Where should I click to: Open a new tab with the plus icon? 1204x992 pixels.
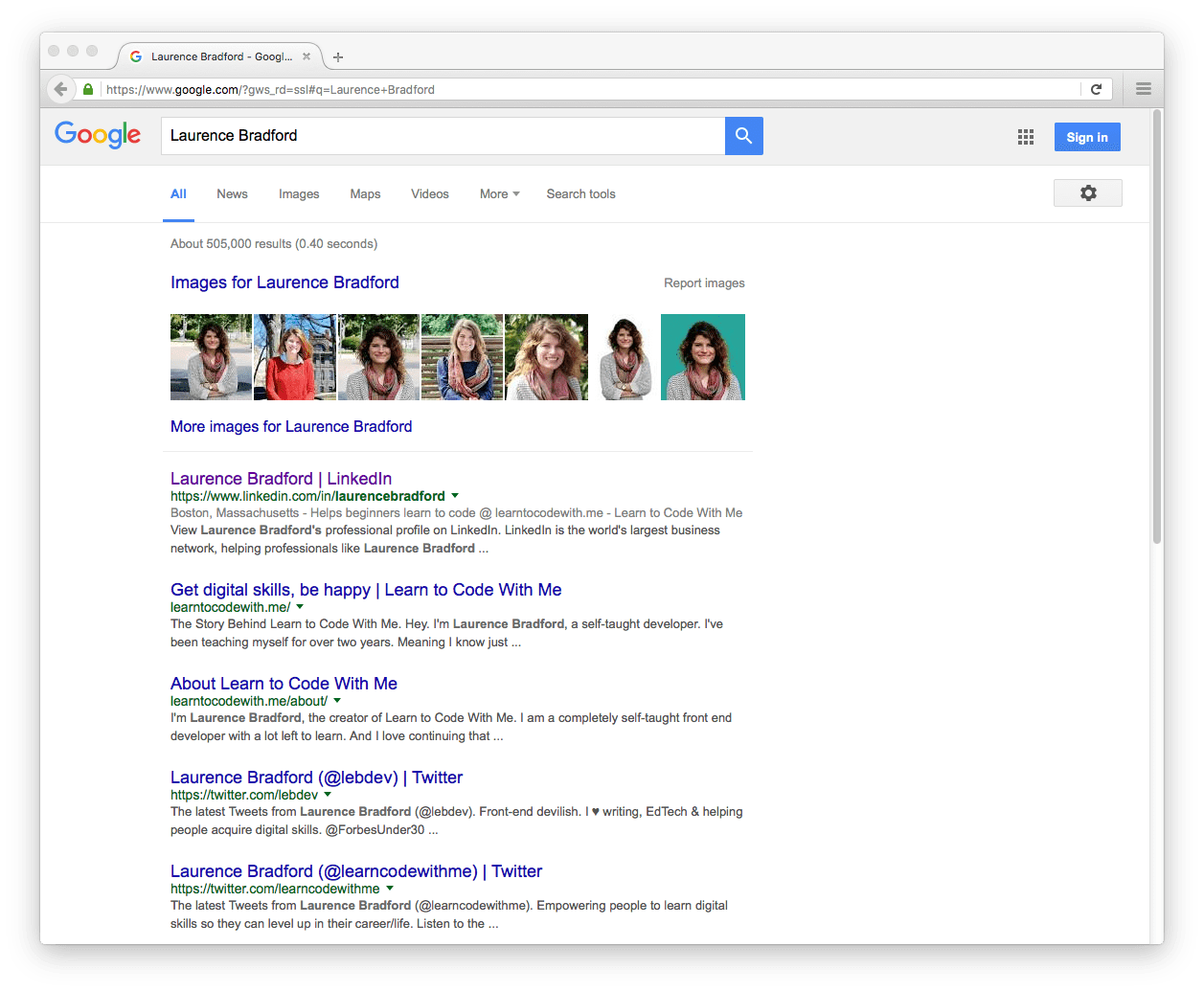(338, 57)
